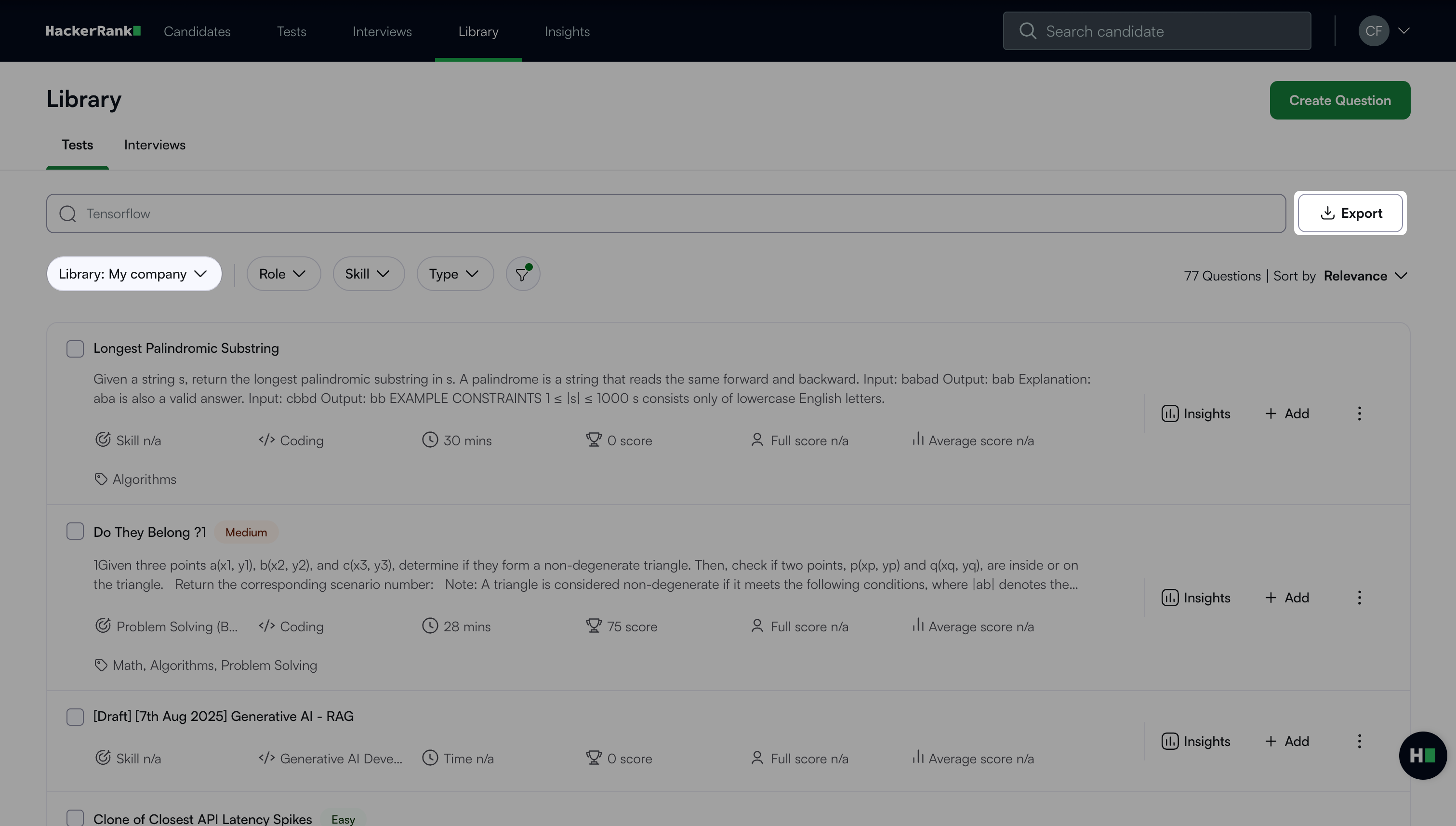Expand the Library: My company dropdown
1456x826 pixels.
point(134,274)
